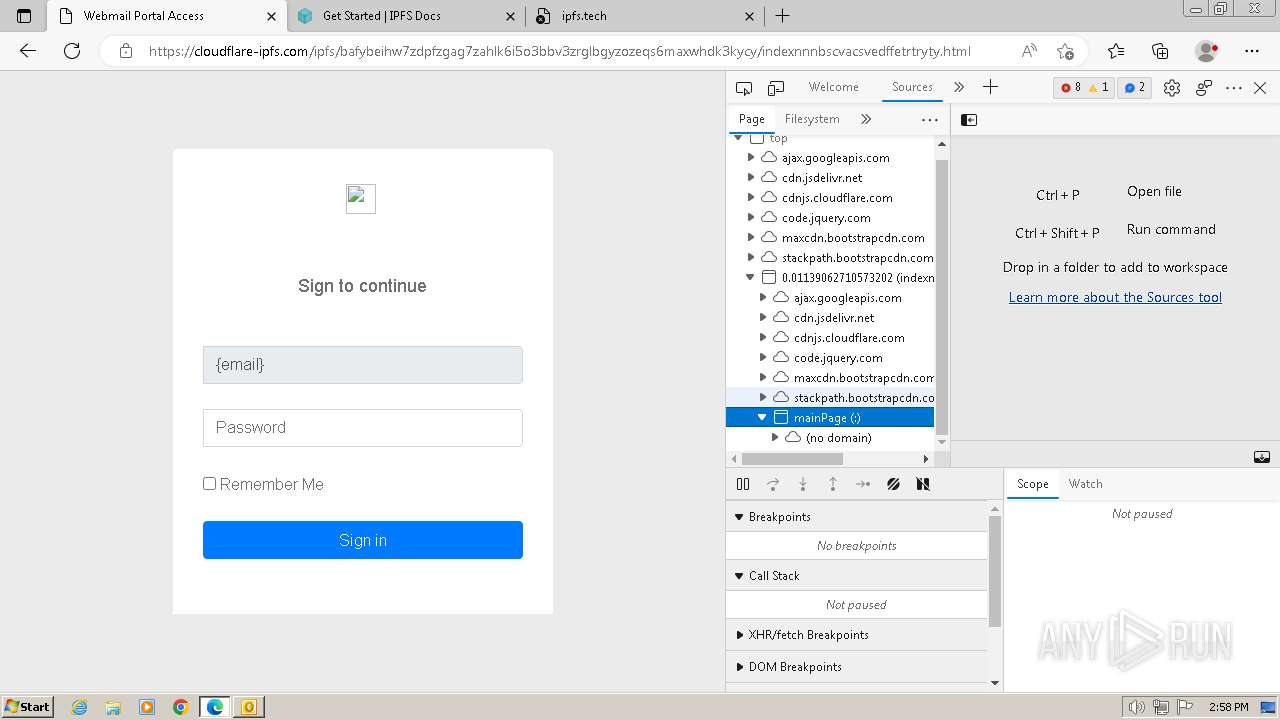Select top-level maxcdn.bootstrapcdn.com tree item
Screen dimensions: 1280x720
[853, 238]
